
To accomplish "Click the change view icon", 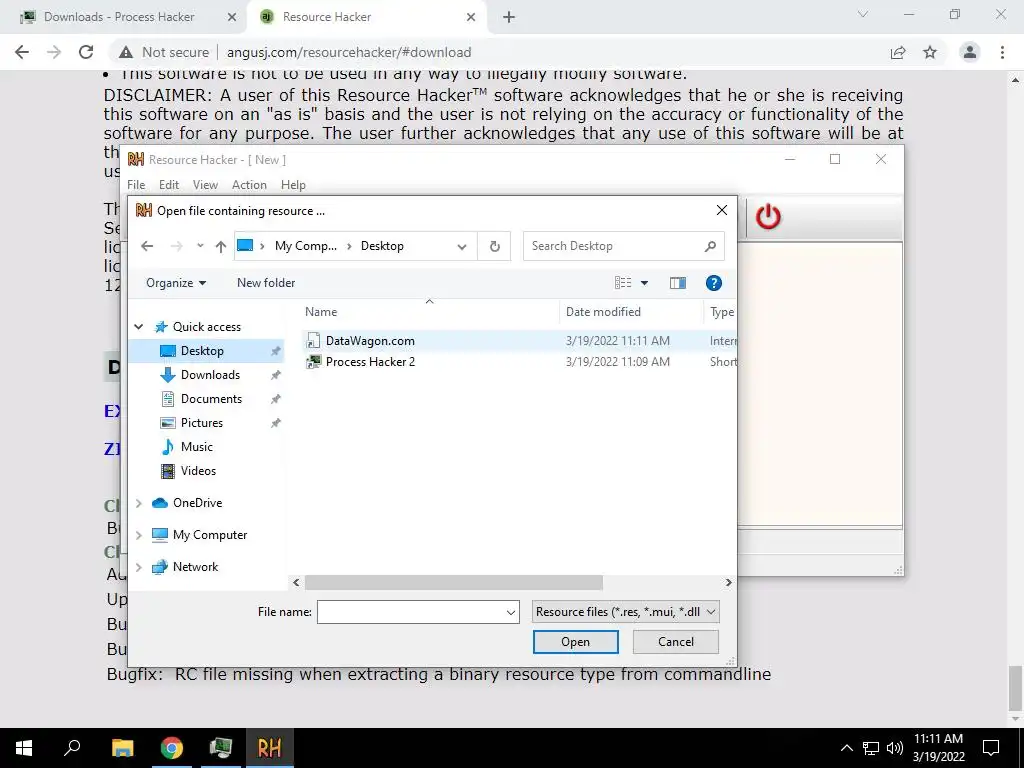I will tap(623, 283).
